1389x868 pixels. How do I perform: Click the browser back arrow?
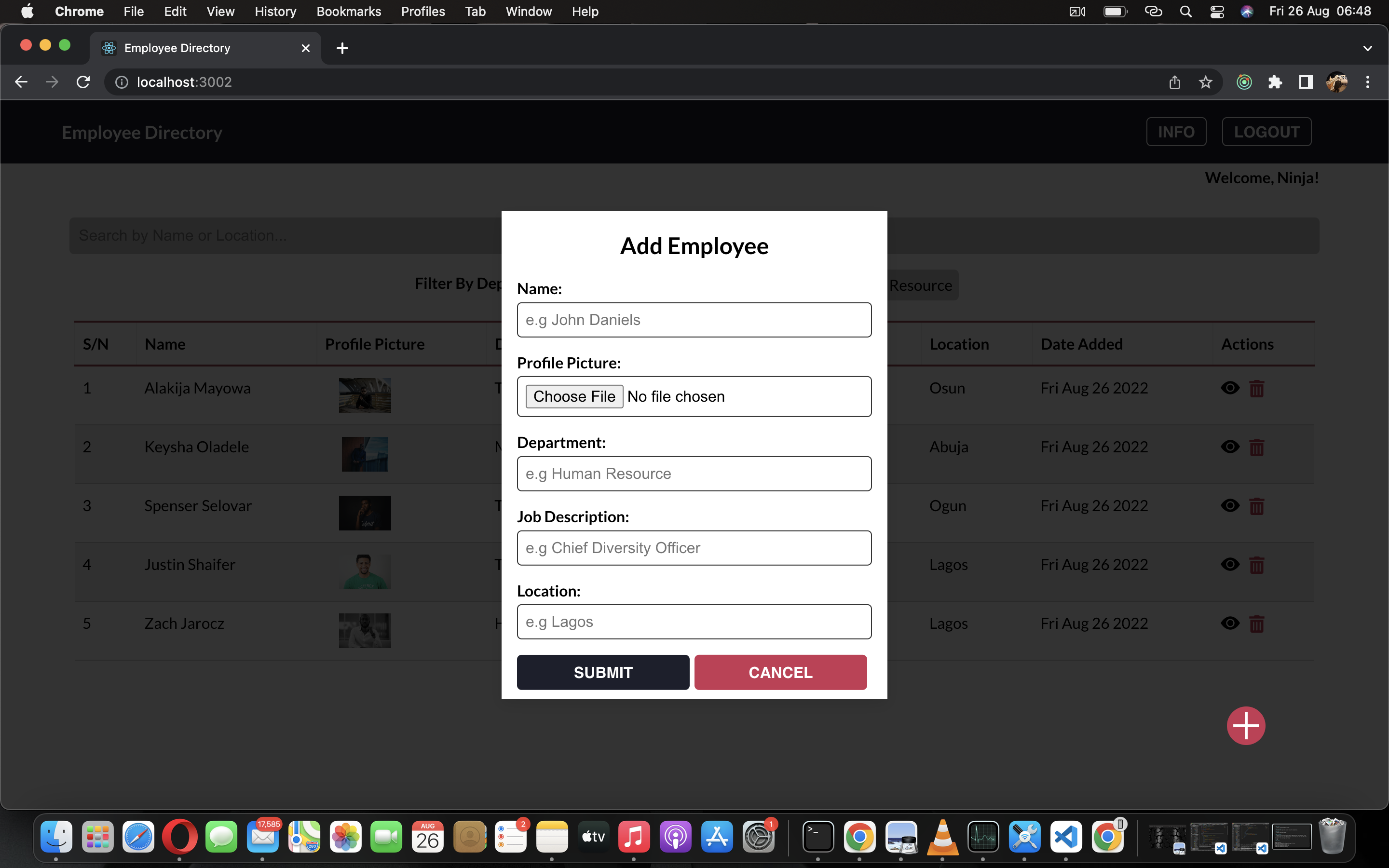click(x=21, y=81)
